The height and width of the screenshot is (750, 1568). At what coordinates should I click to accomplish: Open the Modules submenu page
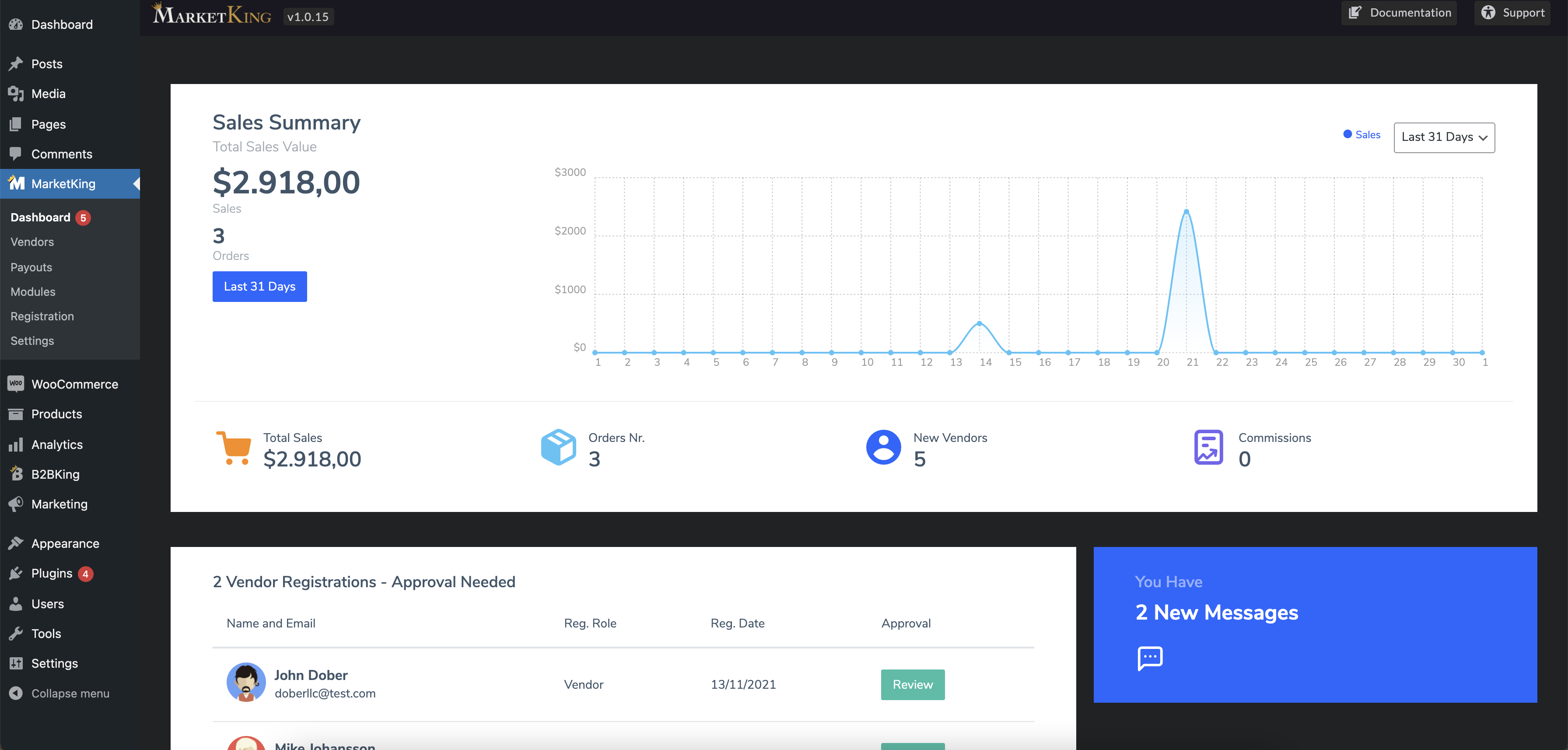coord(33,291)
